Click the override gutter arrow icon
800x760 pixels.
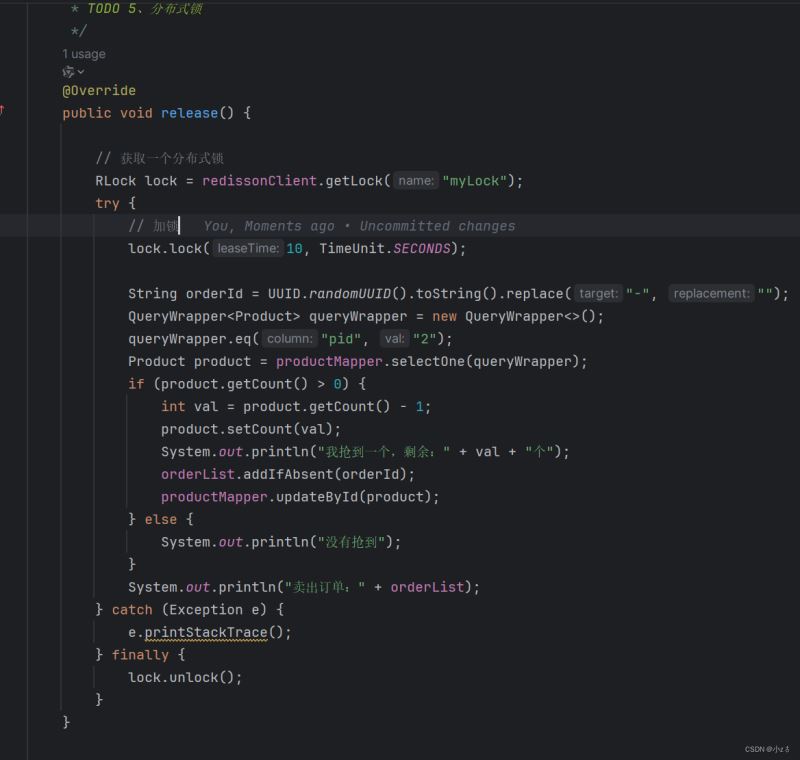point(2,110)
